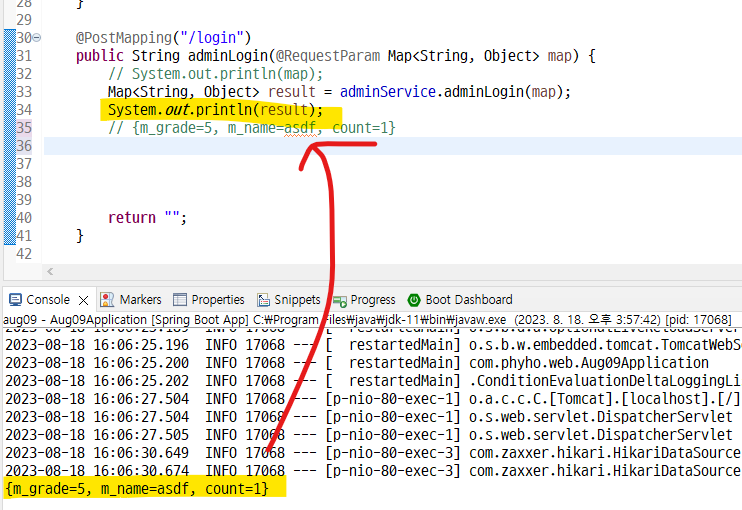Click the HikariDataSource log line at 16:06:30.649
742x510 pixels.
[373, 453]
